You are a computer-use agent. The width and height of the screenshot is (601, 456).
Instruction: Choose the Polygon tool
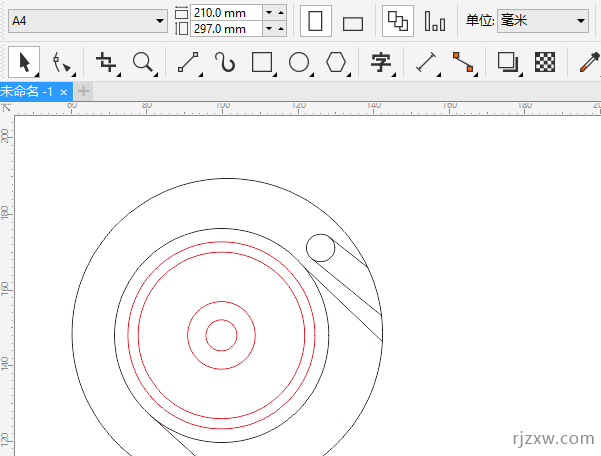click(336, 63)
